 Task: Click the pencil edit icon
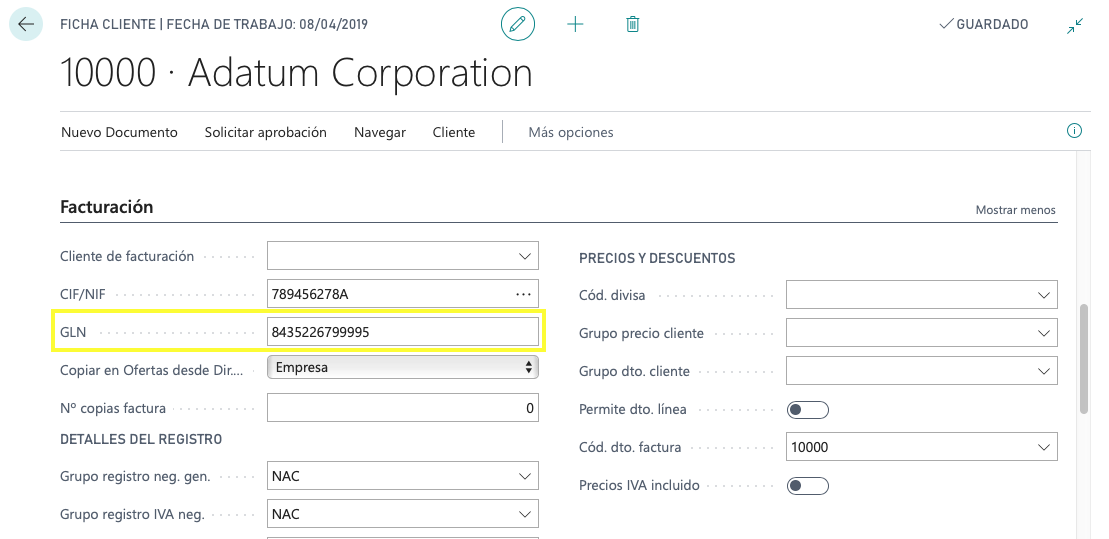tap(518, 24)
